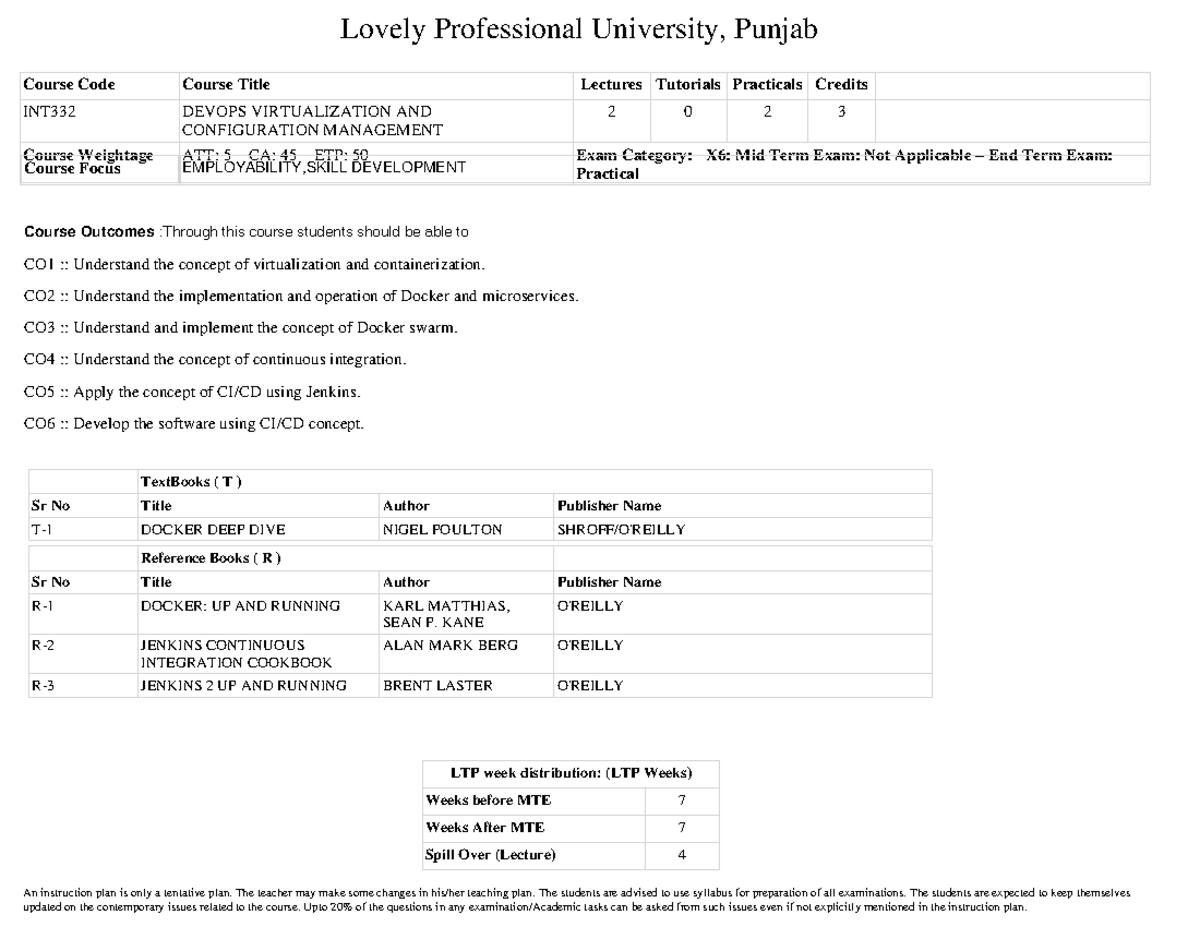Viewport: 1200px width, 927px height.
Task: Select the CO3 Docker swarm outcome line
Action: pos(240,329)
